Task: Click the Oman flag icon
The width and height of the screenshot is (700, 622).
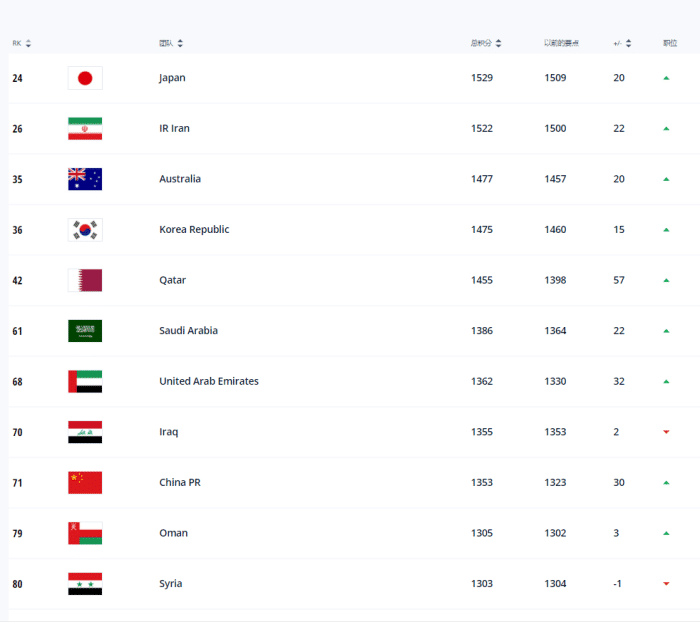Action: (x=85, y=533)
